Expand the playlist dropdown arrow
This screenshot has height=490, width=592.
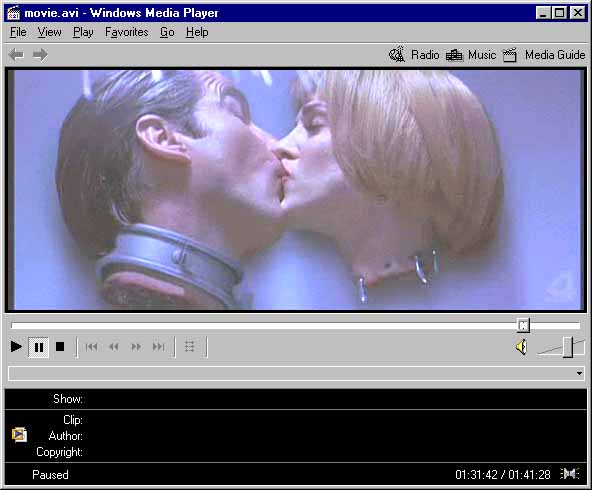click(x=579, y=373)
